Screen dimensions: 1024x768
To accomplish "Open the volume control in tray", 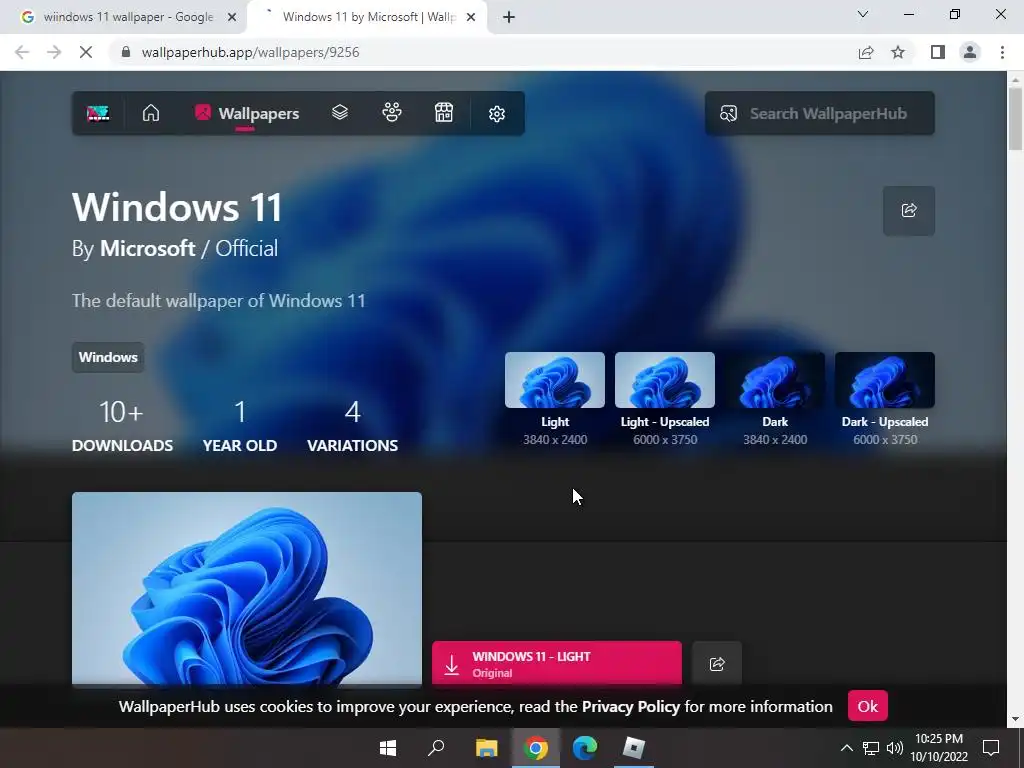I will coord(895,748).
